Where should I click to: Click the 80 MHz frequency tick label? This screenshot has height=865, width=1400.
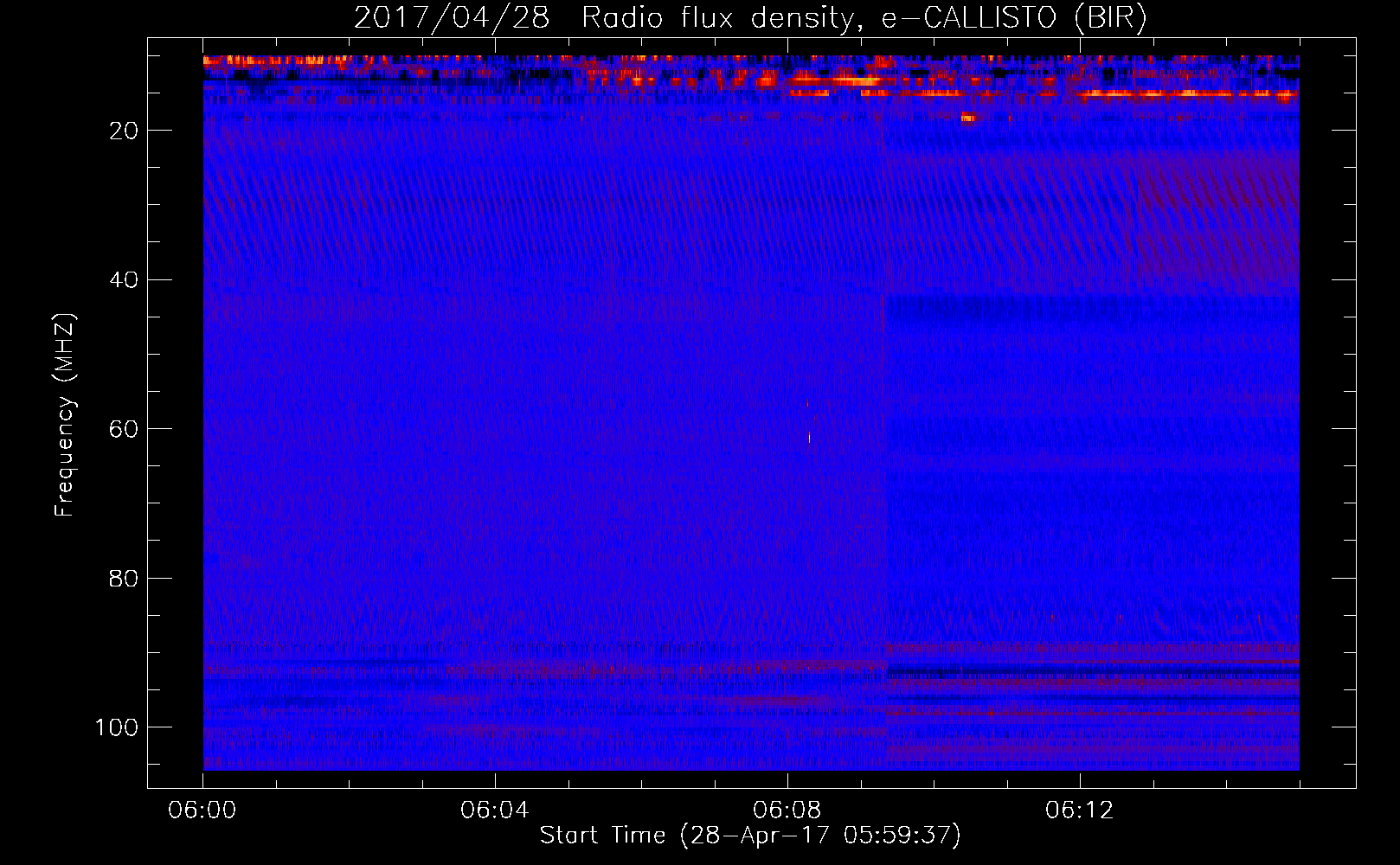point(124,578)
